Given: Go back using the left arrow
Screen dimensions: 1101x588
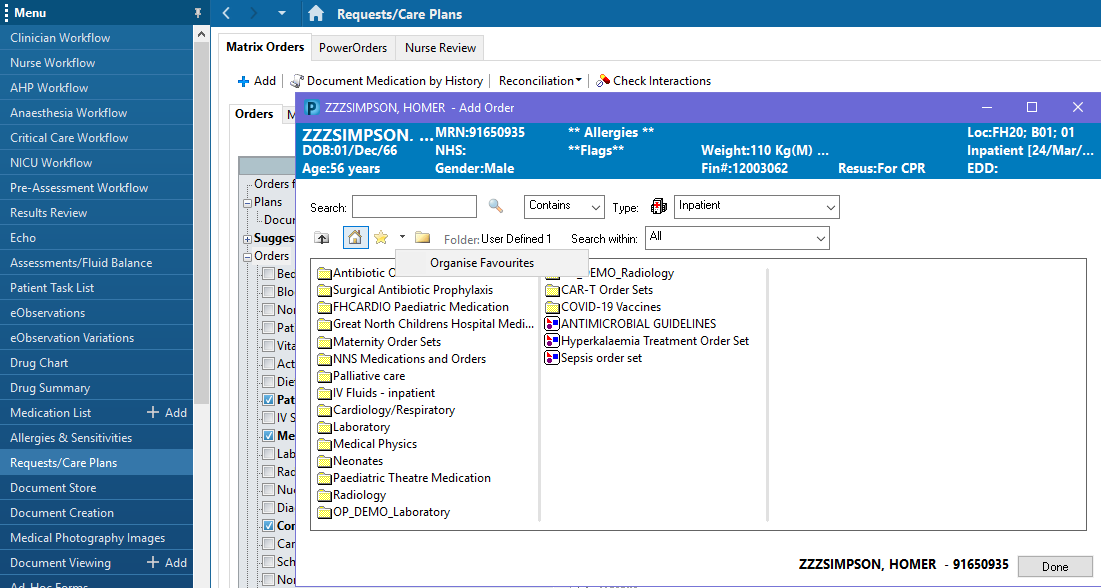Looking at the screenshot, I should click(x=226, y=13).
